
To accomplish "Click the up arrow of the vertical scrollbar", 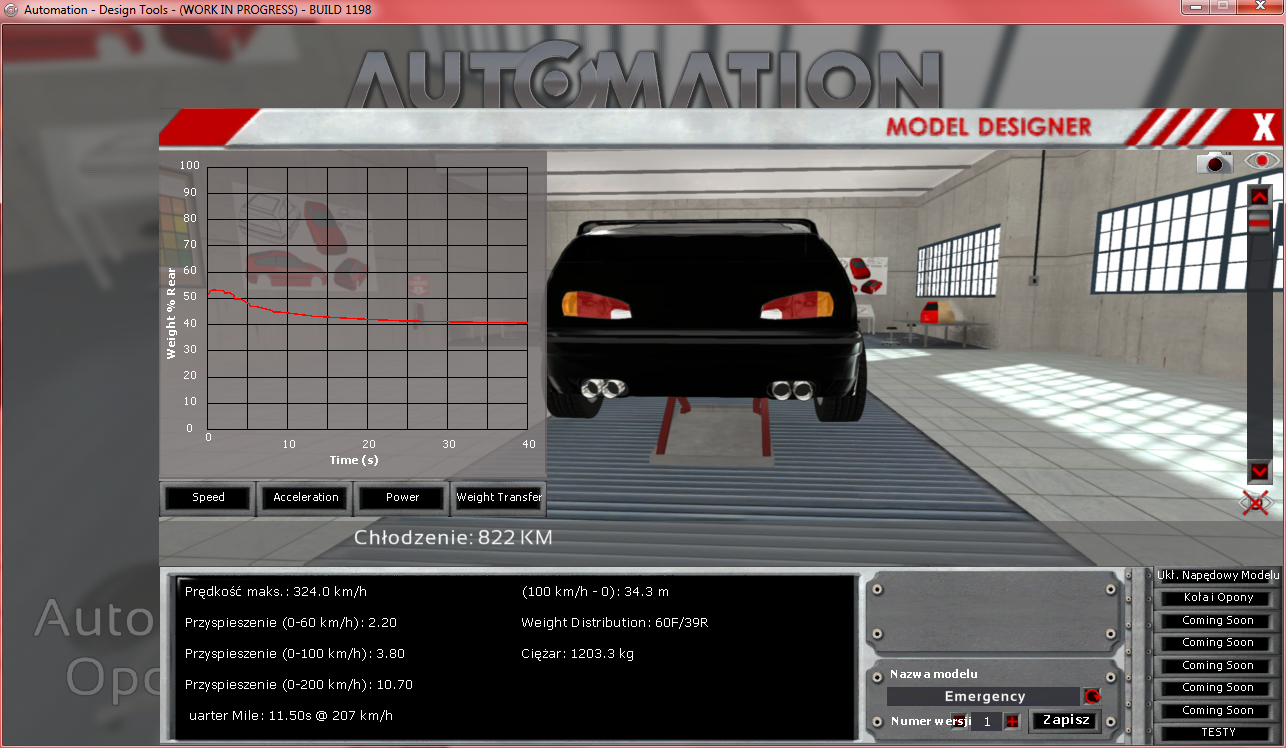I will coord(1259,196).
